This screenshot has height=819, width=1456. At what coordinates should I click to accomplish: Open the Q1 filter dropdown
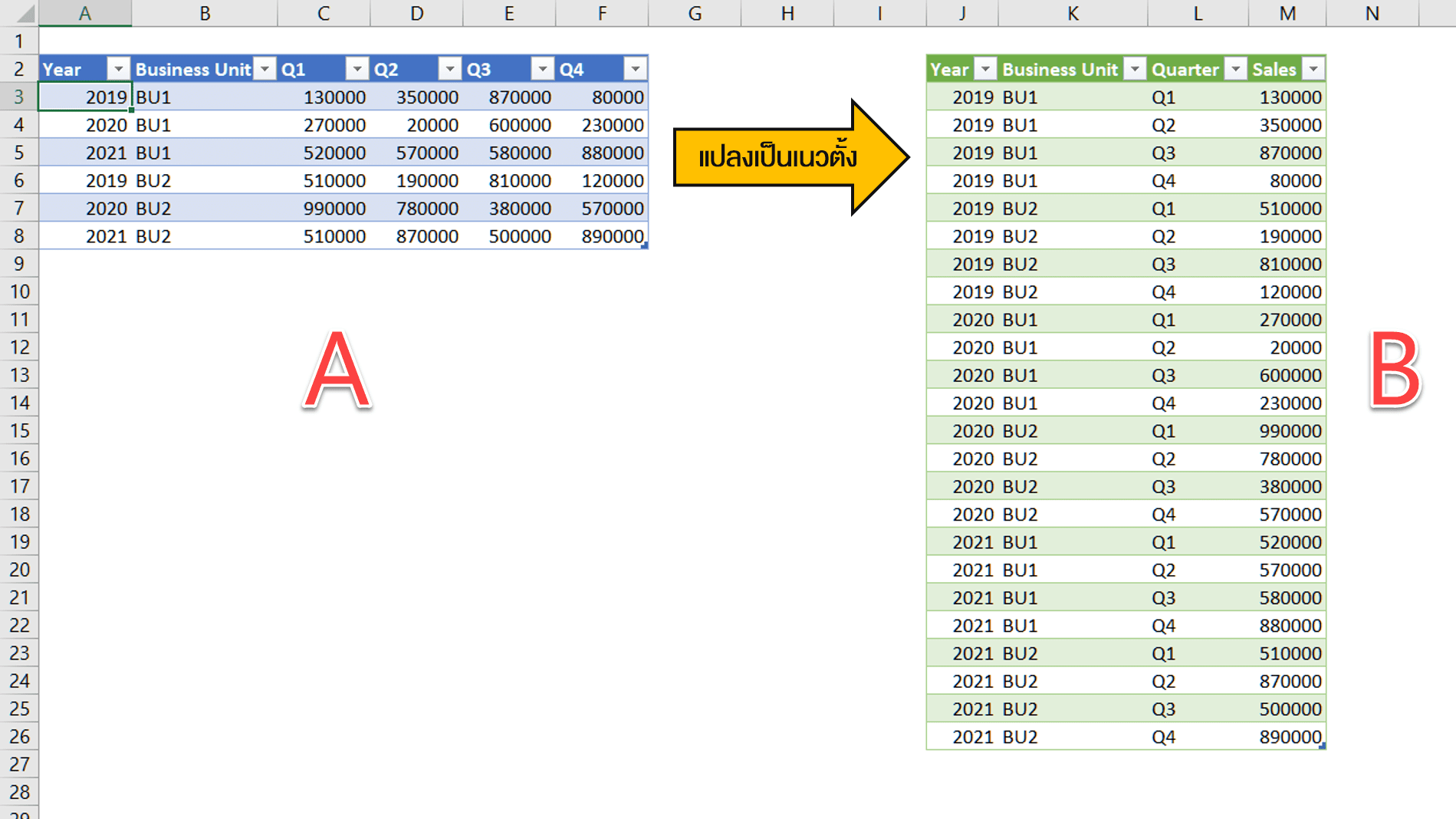coord(357,68)
